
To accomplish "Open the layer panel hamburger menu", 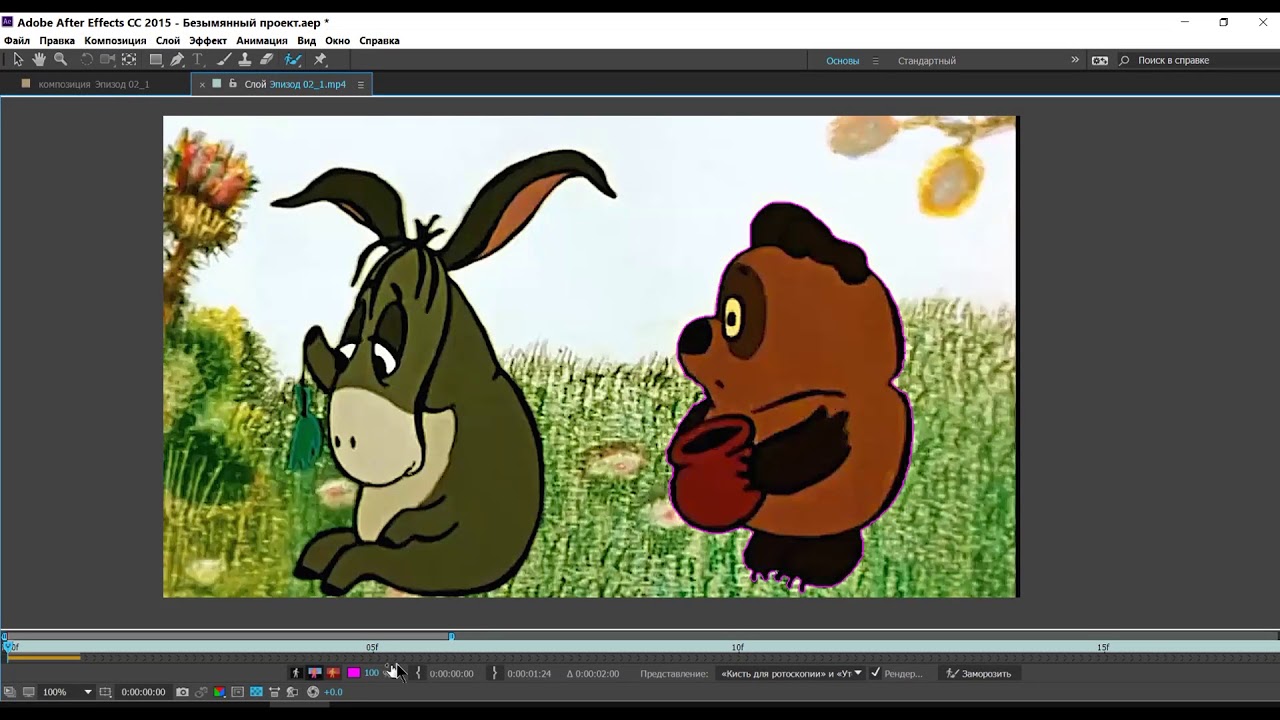I will tap(361, 85).
